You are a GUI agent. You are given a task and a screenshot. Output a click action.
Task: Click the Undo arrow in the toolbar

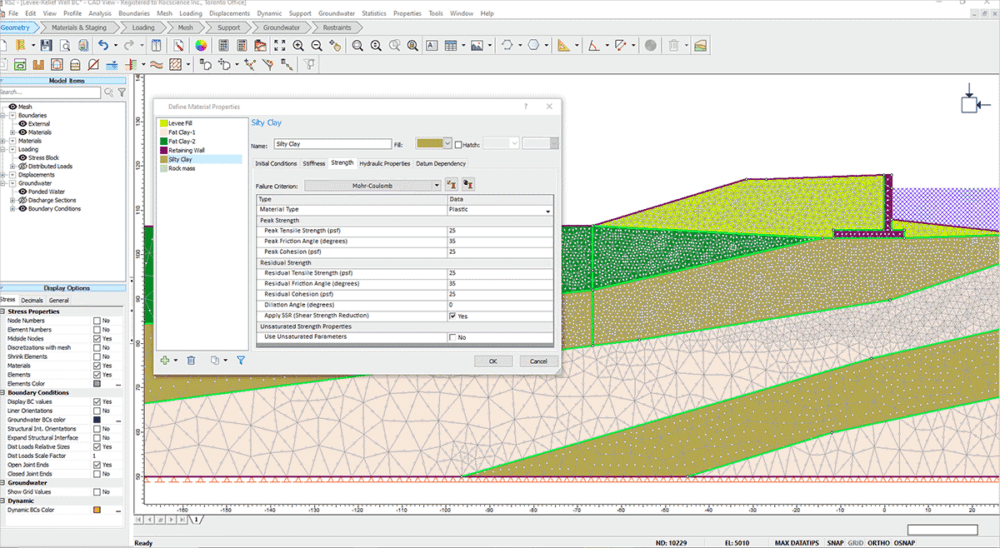tap(102, 46)
